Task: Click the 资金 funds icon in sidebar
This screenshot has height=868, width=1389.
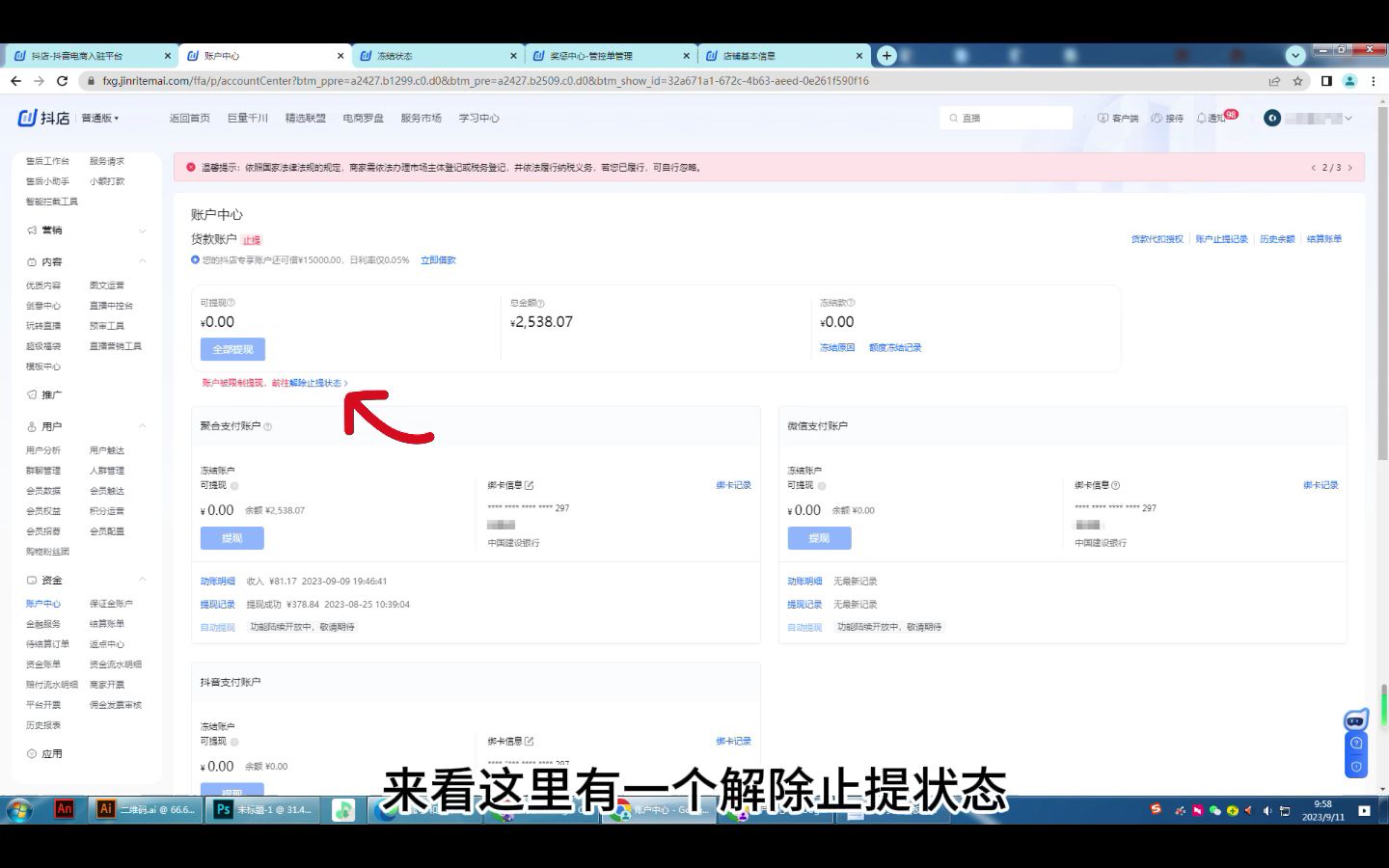Action: pyautogui.click(x=30, y=579)
